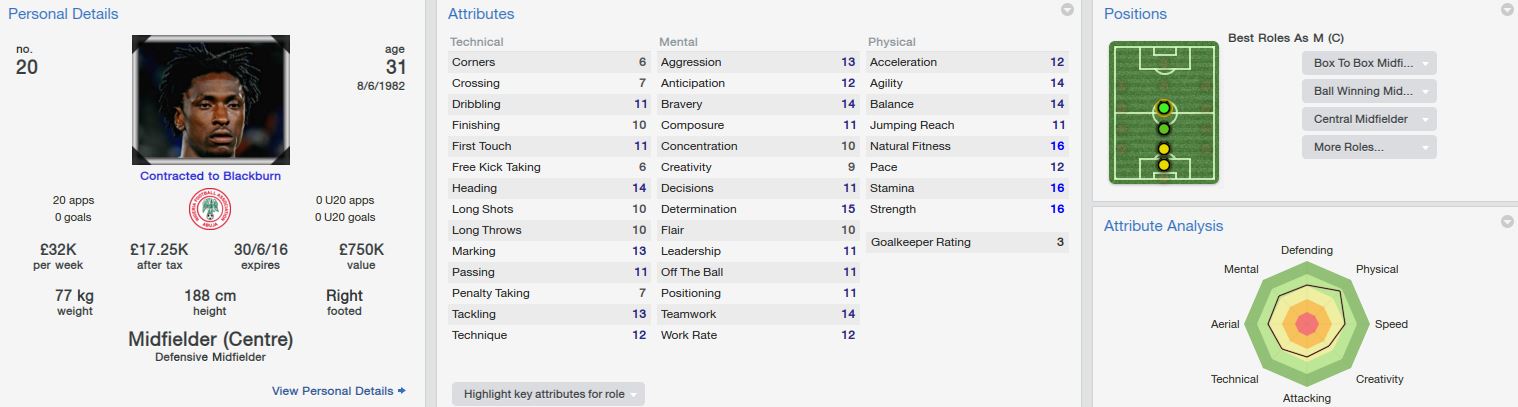Expand the Ball Winning Midfielder role dropdown
The height and width of the screenshot is (407, 1518).
pos(1368,91)
